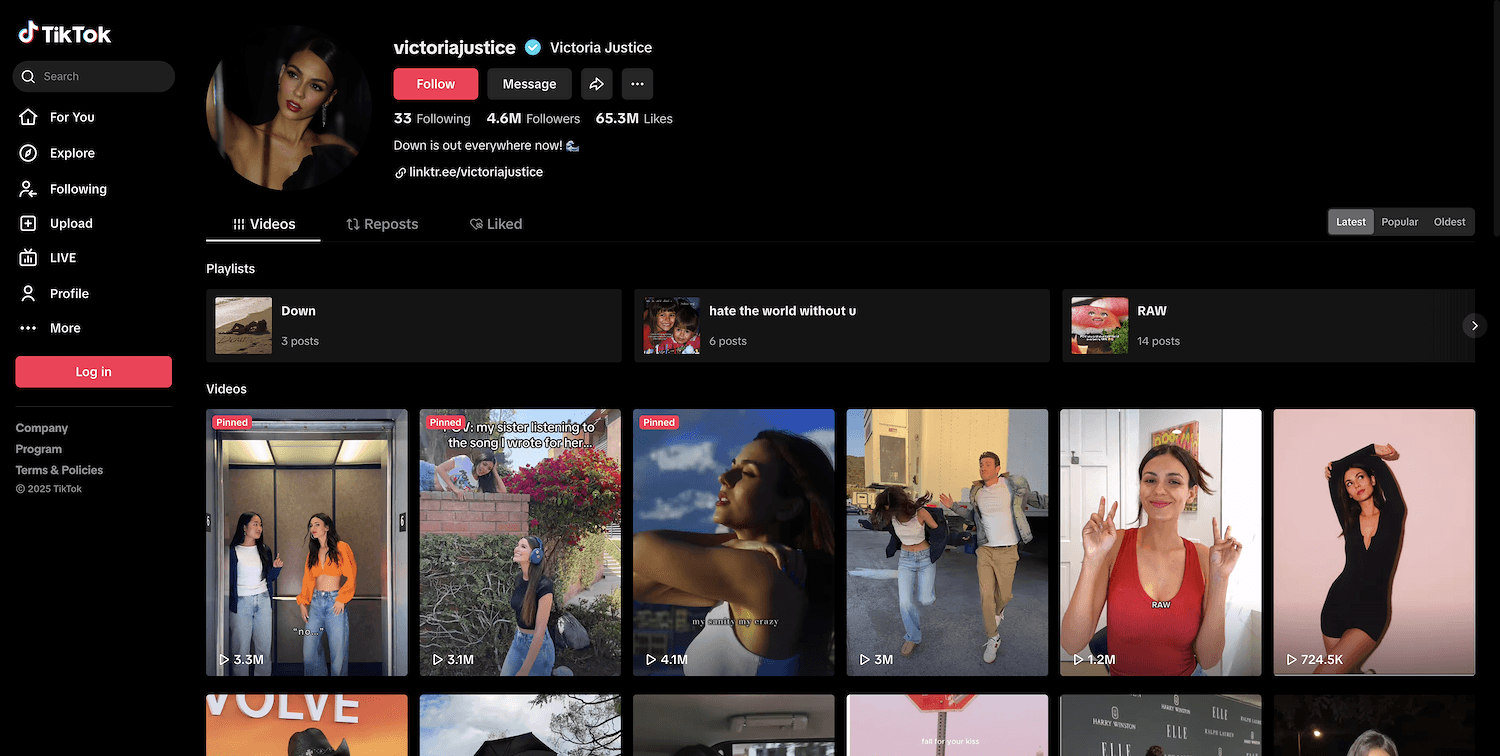Screen dimensions: 1500x756
Task: Expand the Company footer section
Action: click(42, 428)
